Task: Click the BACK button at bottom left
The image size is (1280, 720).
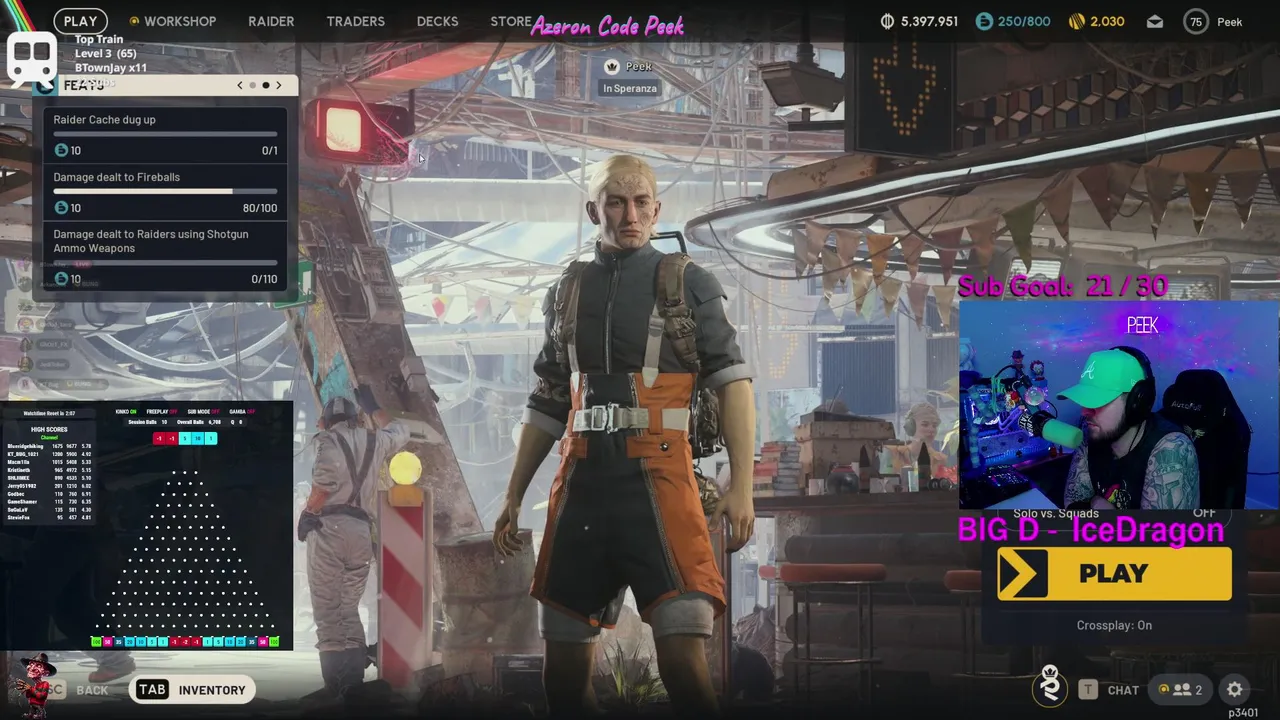Action: pos(92,690)
